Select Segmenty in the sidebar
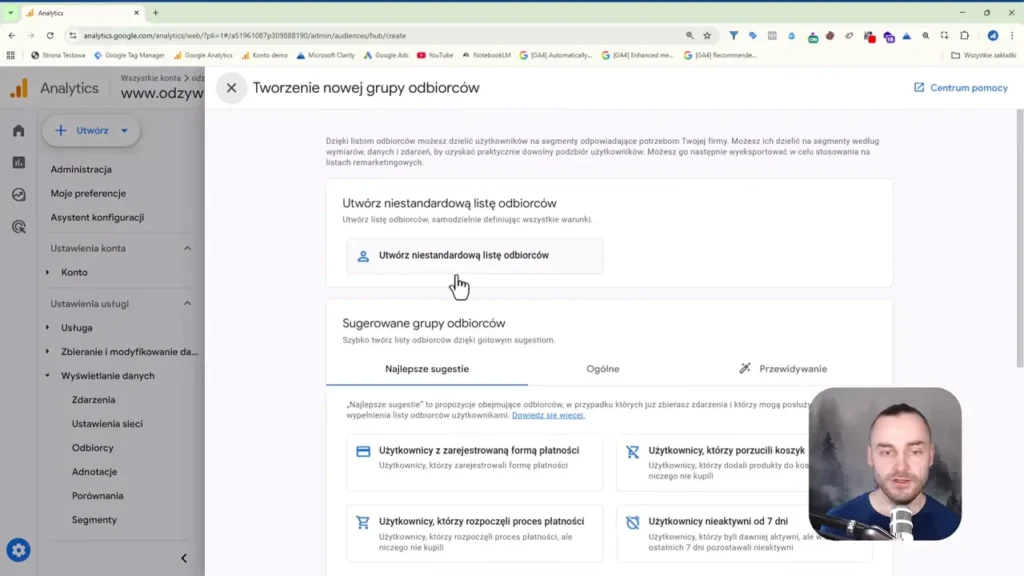The width and height of the screenshot is (1024, 576). [94, 520]
